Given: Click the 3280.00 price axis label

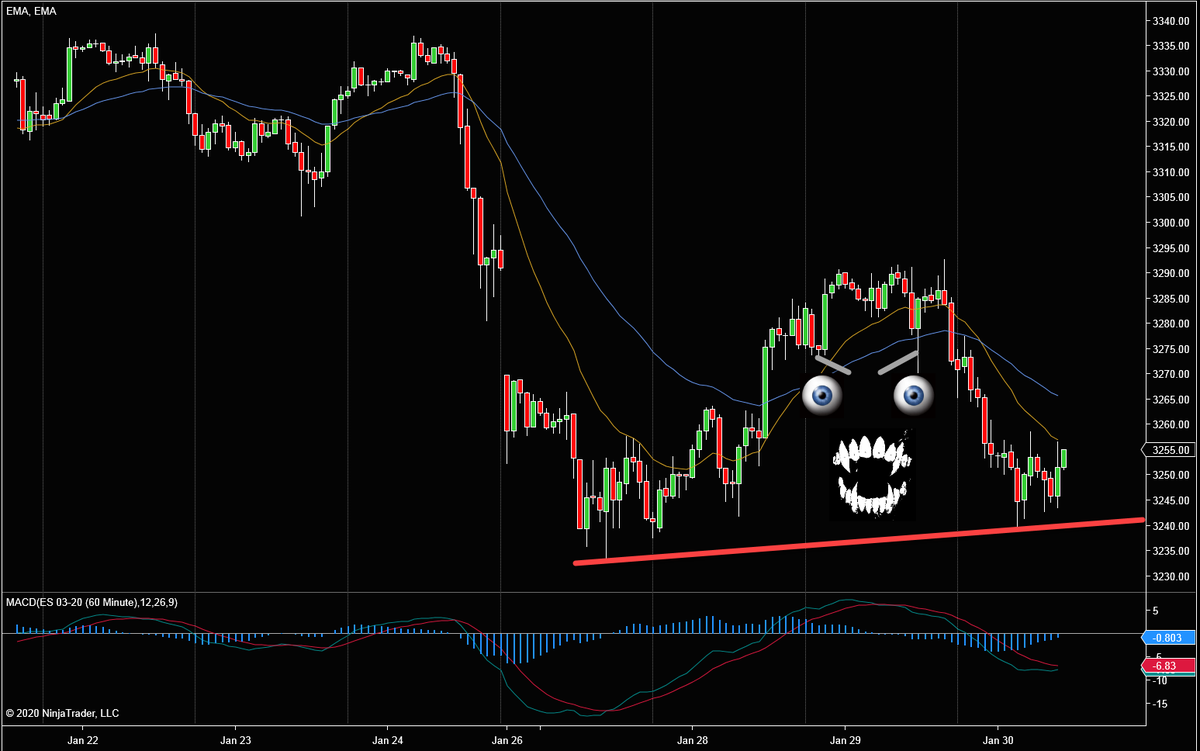Looking at the screenshot, I should click(1172, 324).
